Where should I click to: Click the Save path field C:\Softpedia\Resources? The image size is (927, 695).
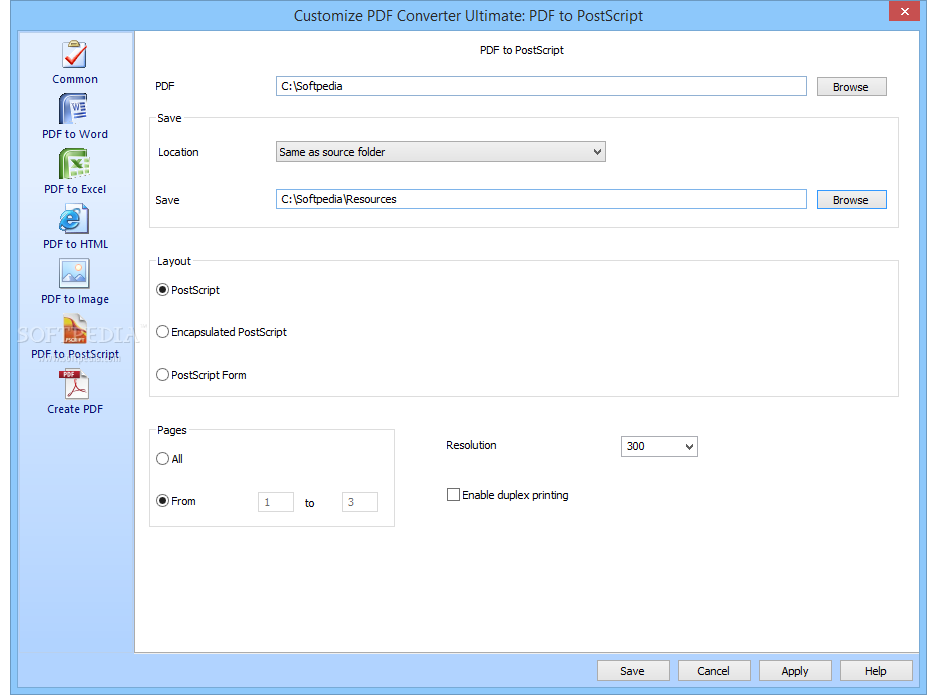pyautogui.click(x=541, y=199)
